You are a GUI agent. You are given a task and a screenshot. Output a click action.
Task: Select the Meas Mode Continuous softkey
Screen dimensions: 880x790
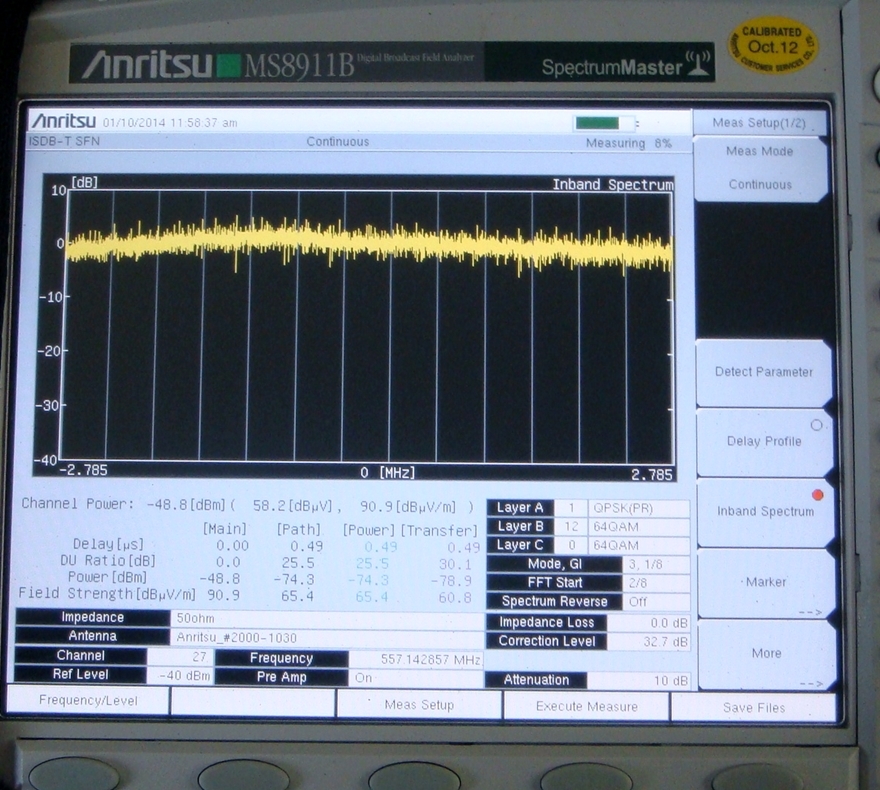(x=760, y=168)
